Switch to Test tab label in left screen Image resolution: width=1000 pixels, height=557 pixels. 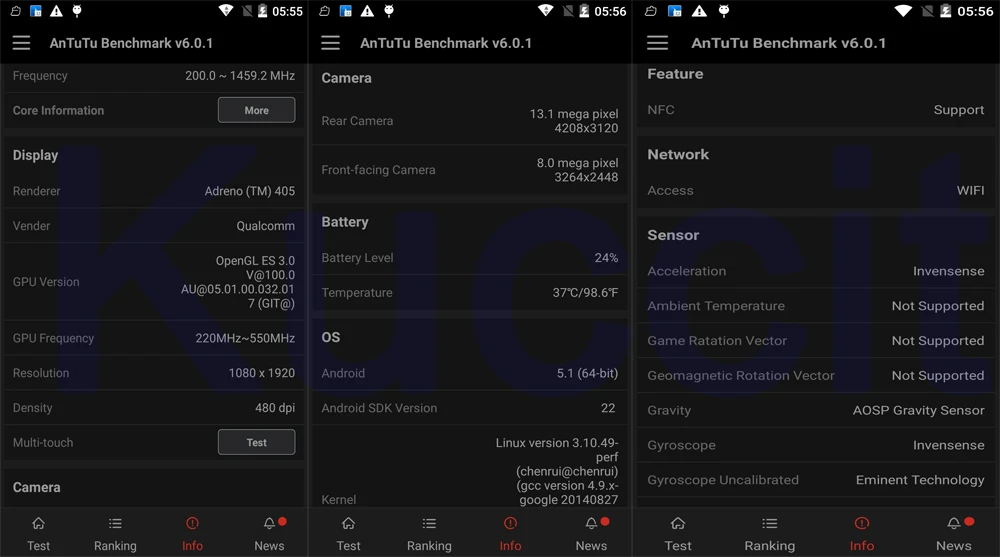tap(38, 546)
